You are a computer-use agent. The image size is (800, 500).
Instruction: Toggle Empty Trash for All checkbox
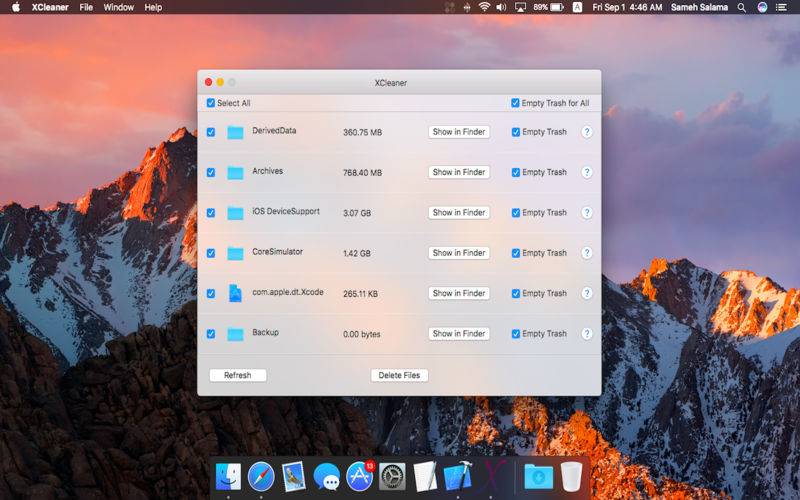click(515, 103)
